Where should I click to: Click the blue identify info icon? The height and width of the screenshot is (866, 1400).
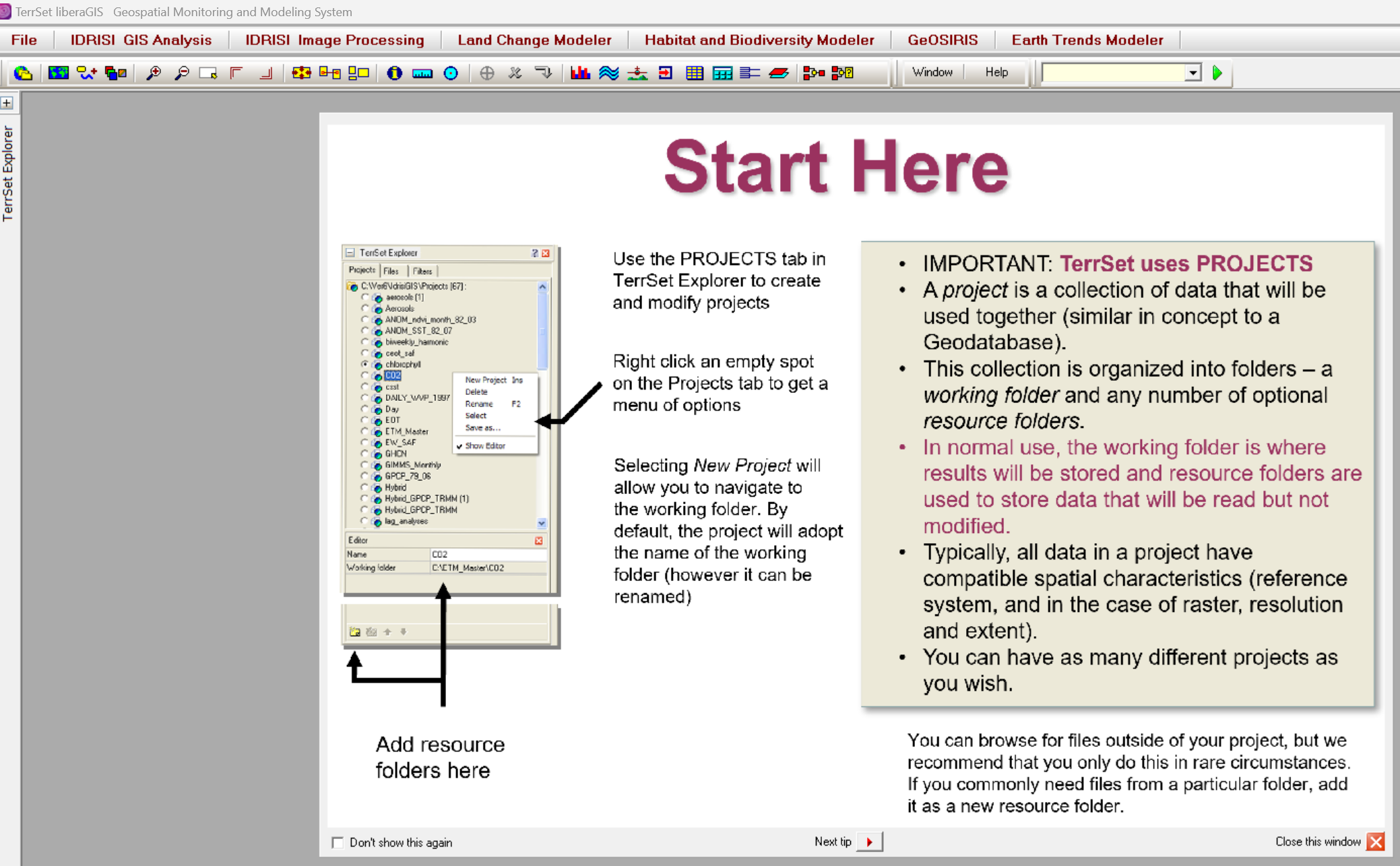[x=394, y=73]
